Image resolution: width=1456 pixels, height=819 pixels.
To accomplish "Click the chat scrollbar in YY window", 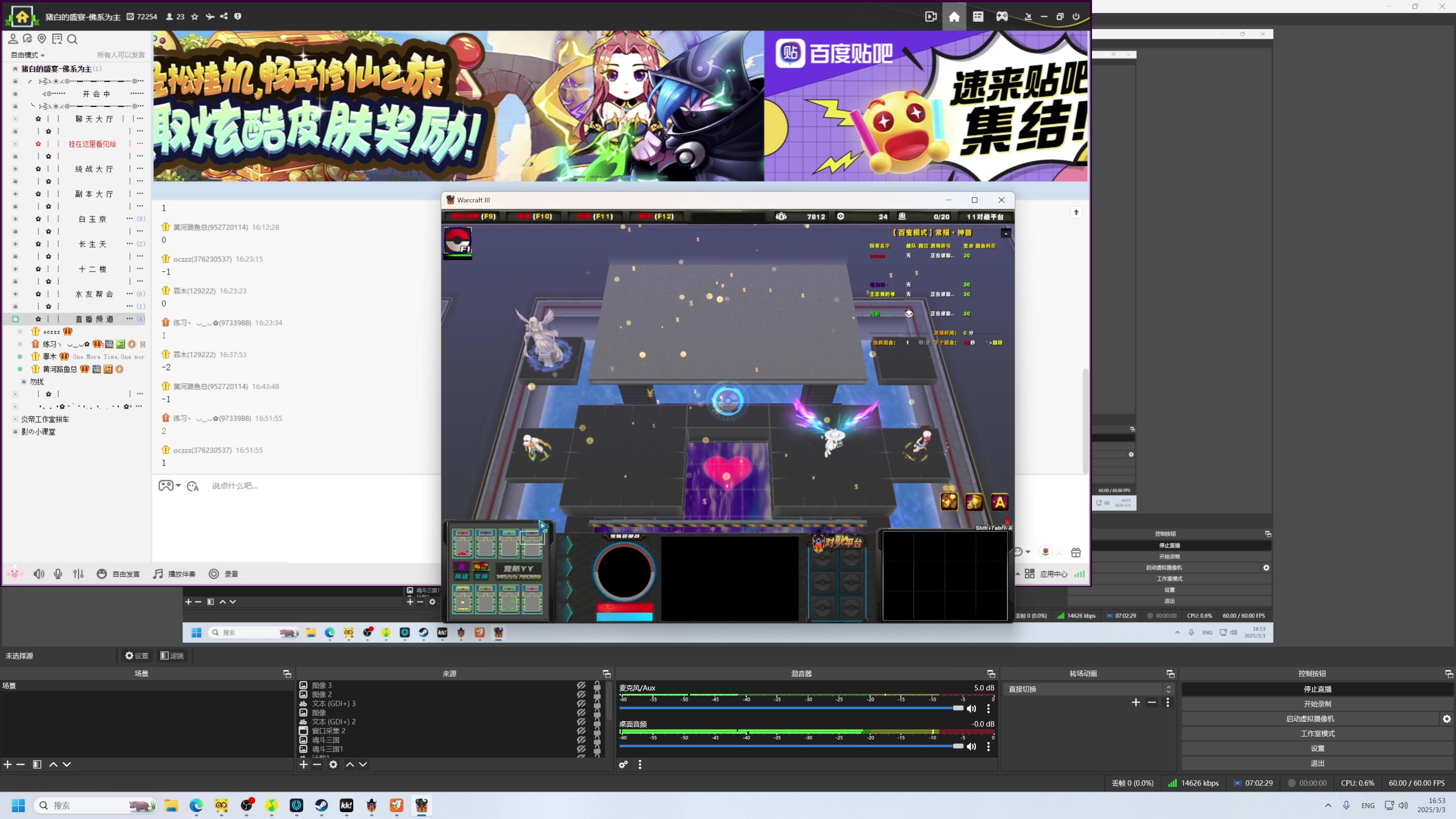I will [1085, 421].
